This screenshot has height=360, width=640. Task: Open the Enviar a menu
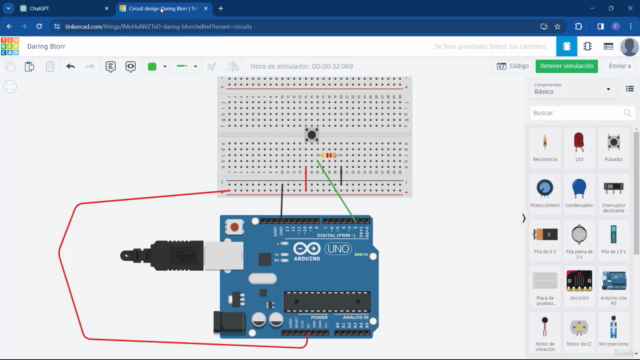(x=620, y=66)
